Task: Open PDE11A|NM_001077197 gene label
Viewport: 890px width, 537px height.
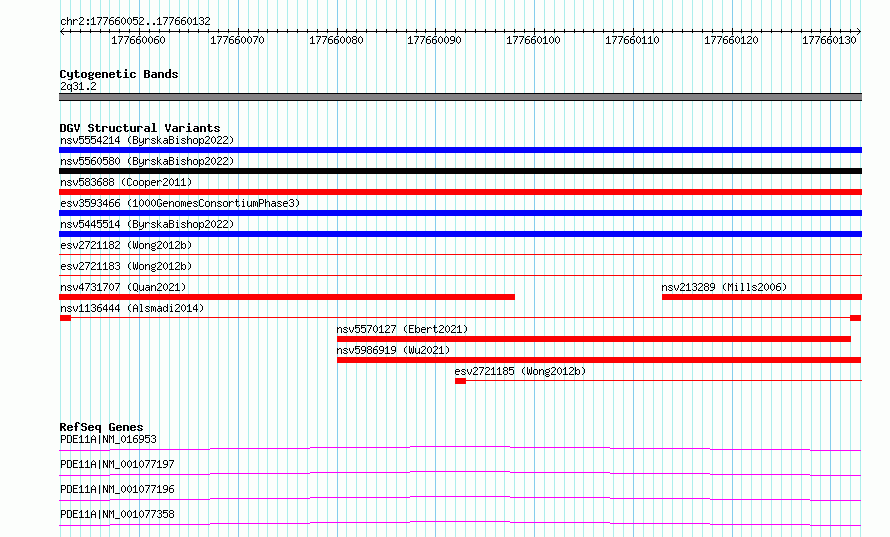Action: click(117, 464)
